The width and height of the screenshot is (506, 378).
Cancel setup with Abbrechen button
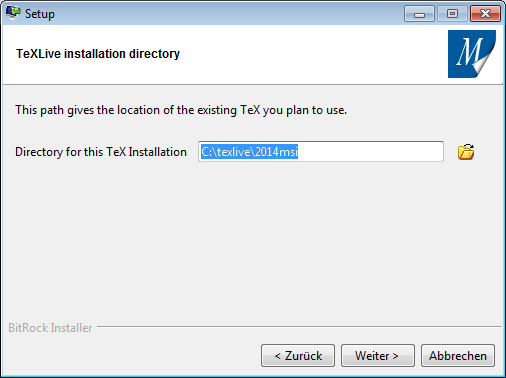[458, 356]
